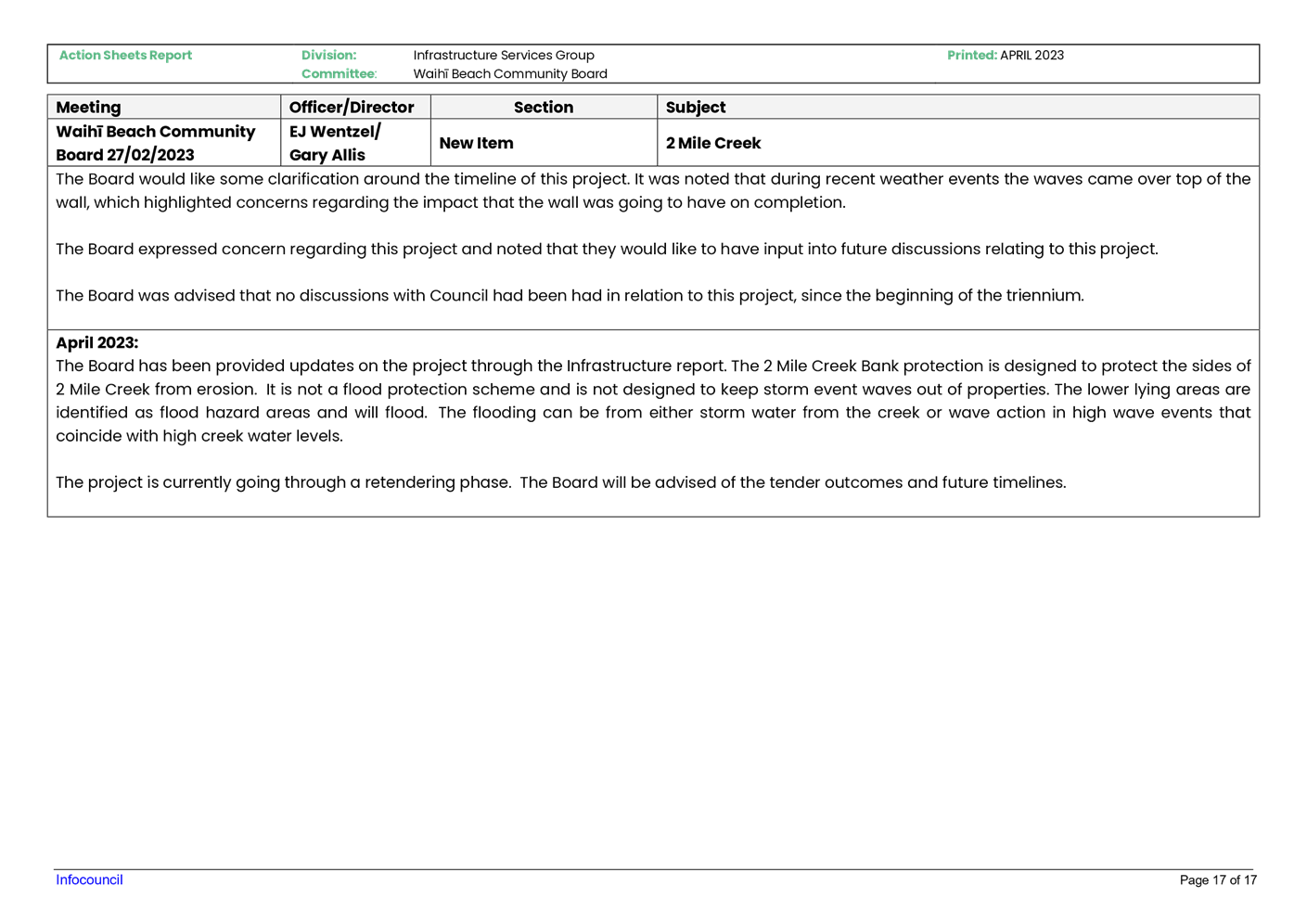1307x924 pixels.
Task: Click the 'Action Sheets Report' heading
Action: (125, 56)
